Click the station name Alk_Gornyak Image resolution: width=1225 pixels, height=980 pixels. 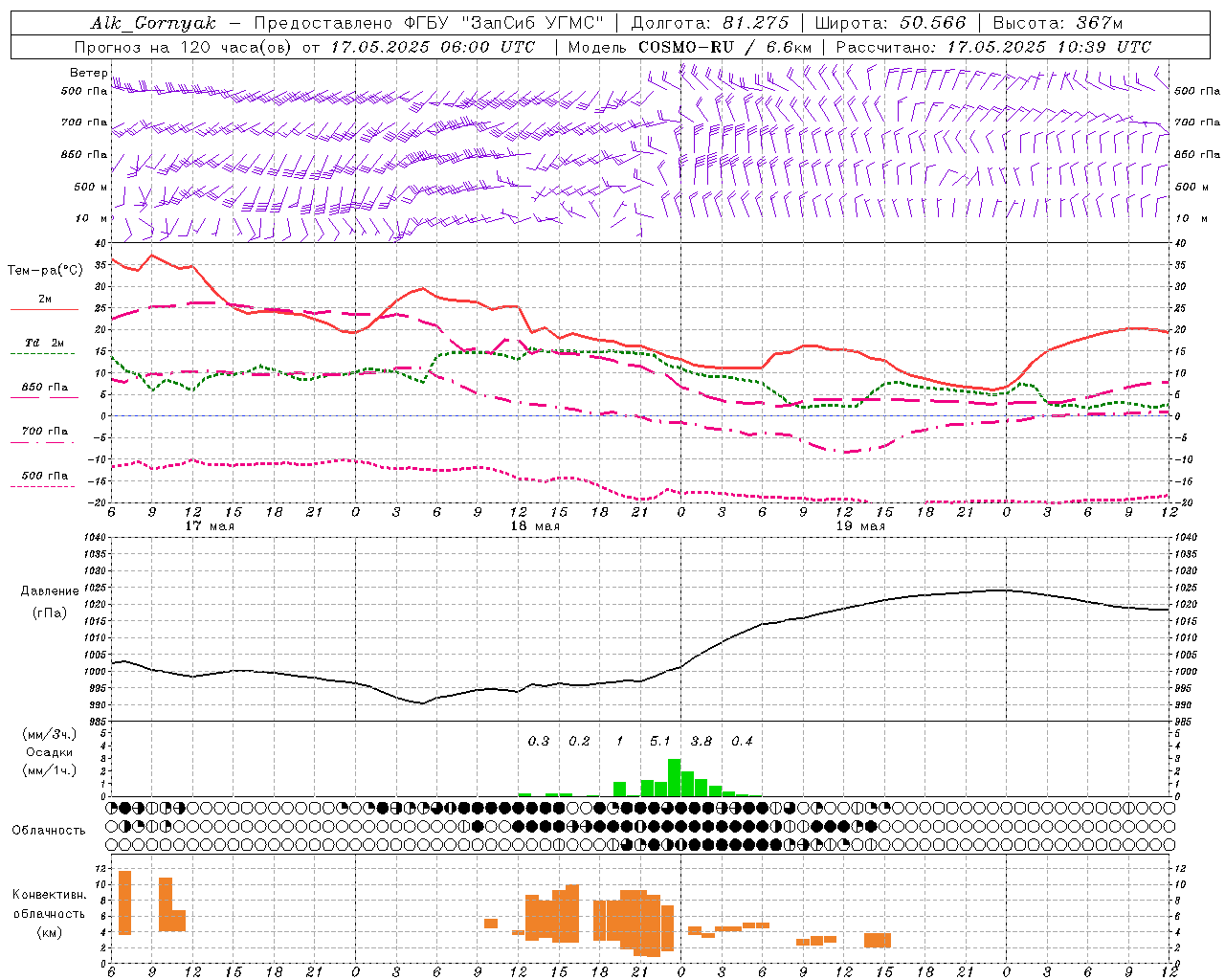(x=154, y=23)
